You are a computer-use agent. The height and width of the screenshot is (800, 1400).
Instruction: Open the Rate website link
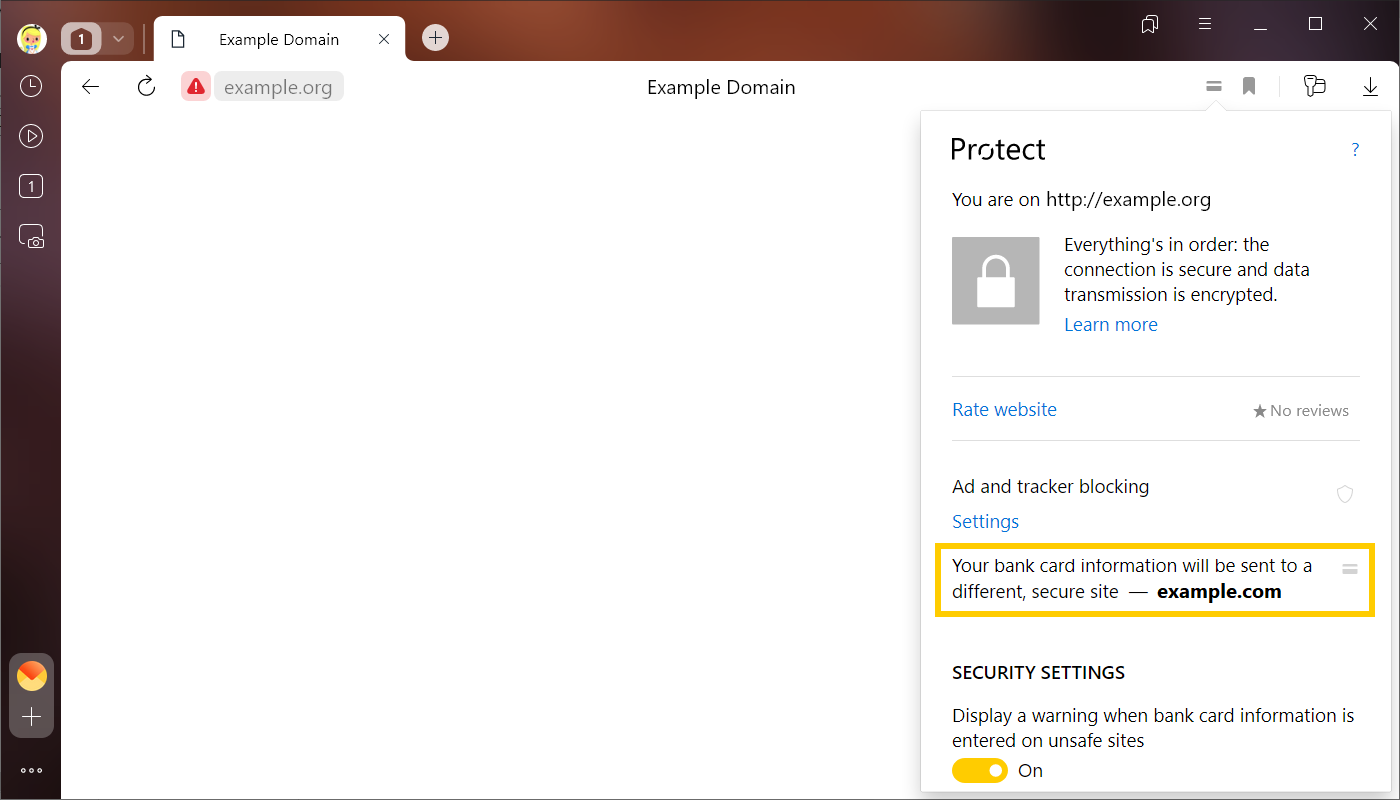[x=1004, y=410]
